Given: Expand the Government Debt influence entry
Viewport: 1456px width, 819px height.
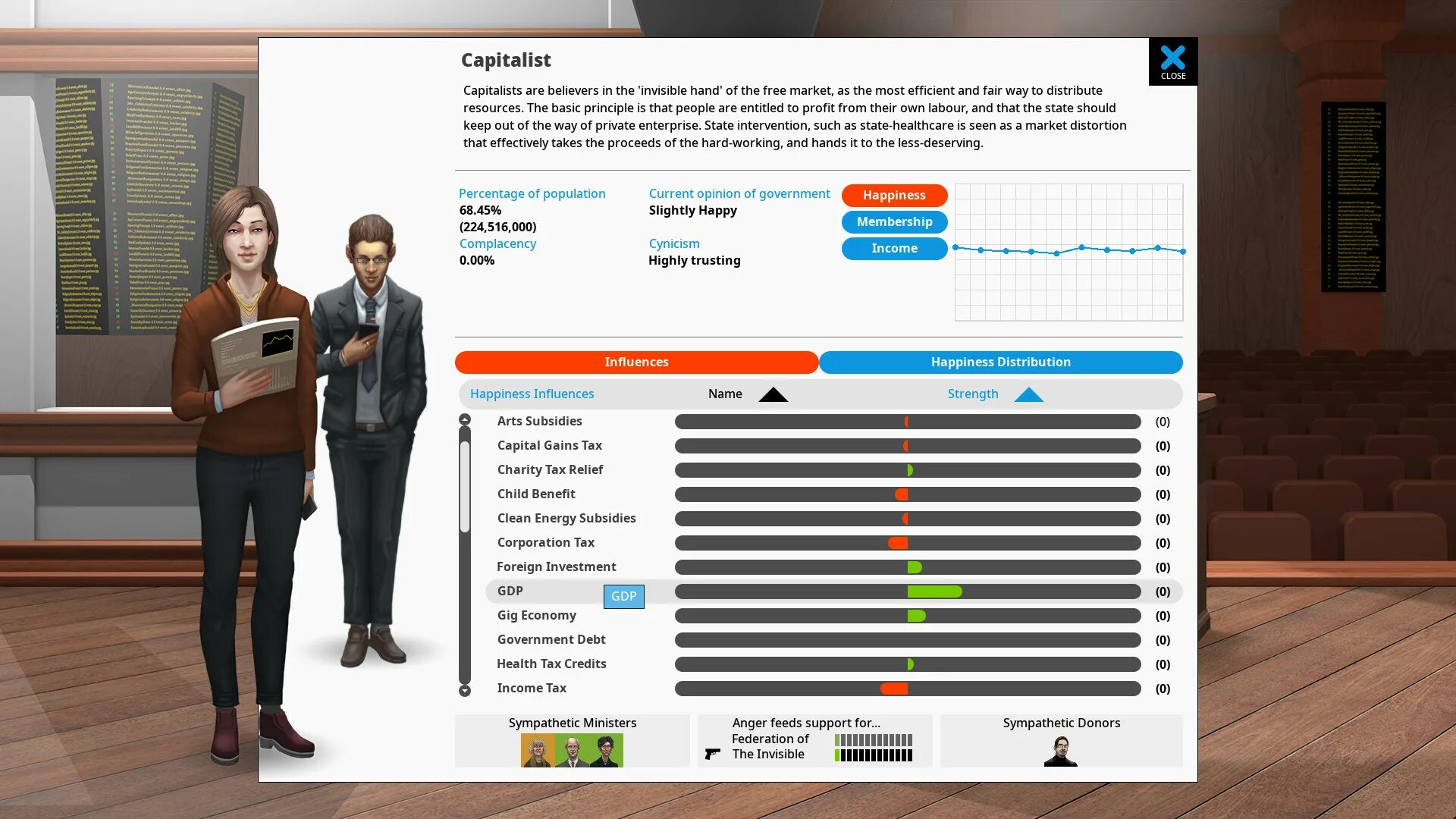Looking at the screenshot, I should pyautogui.click(x=551, y=639).
